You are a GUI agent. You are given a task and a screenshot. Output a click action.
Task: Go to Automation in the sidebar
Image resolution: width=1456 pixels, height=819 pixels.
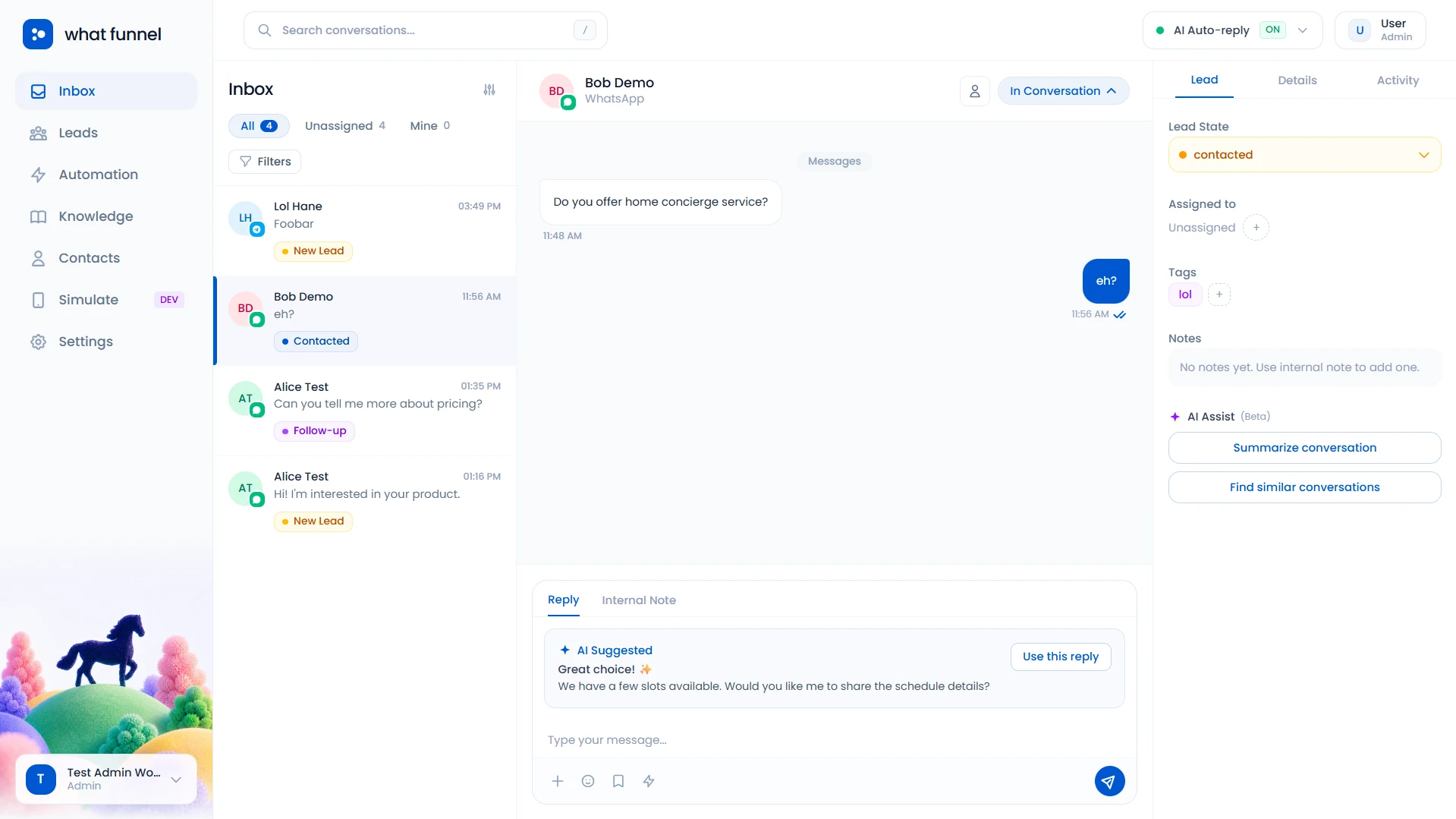pyautogui.click(x=106, y=175)
